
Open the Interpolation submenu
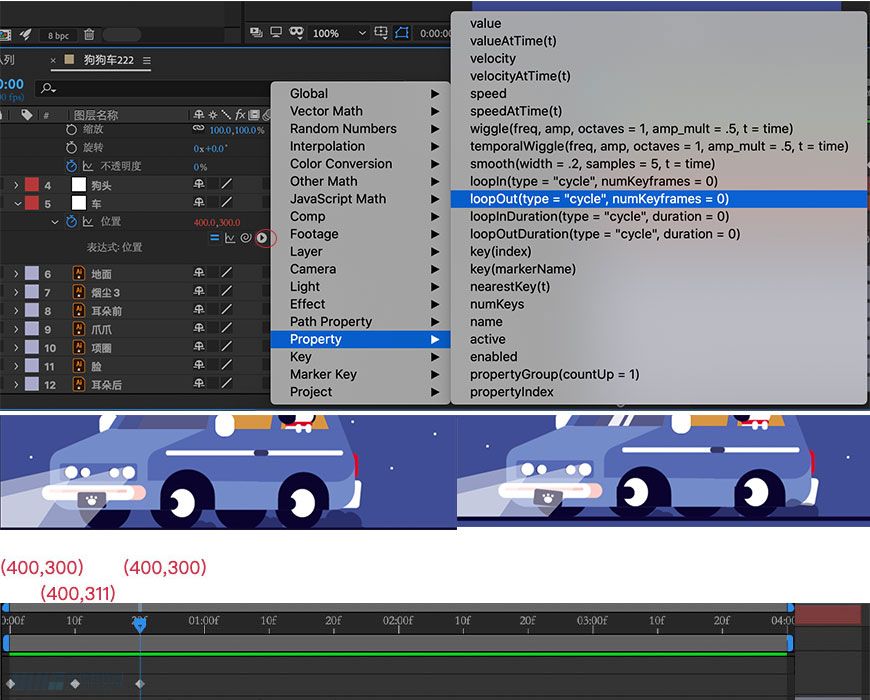(360, 146)
